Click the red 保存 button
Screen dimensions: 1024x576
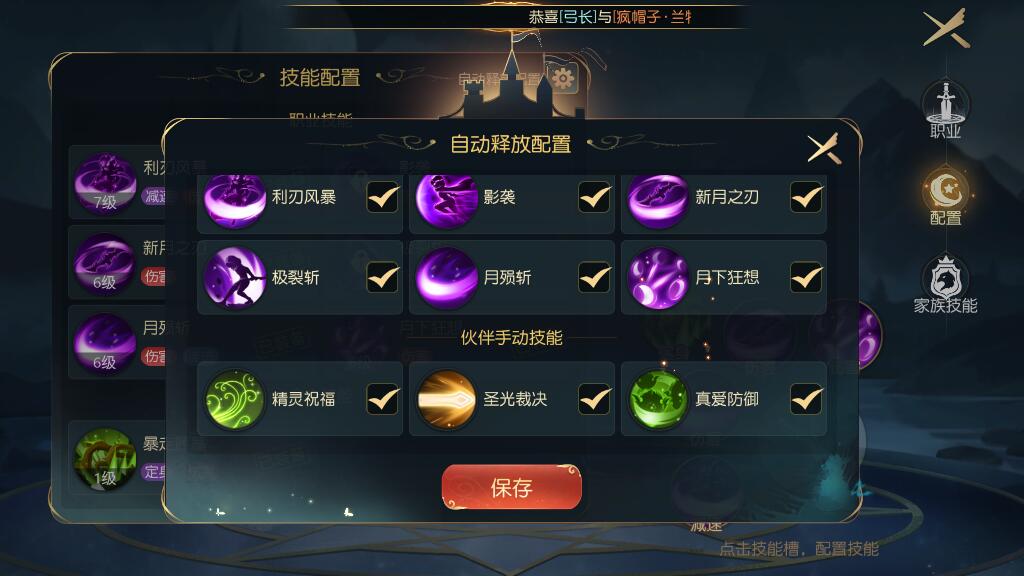pyautogui.click(x=511, y=487)
